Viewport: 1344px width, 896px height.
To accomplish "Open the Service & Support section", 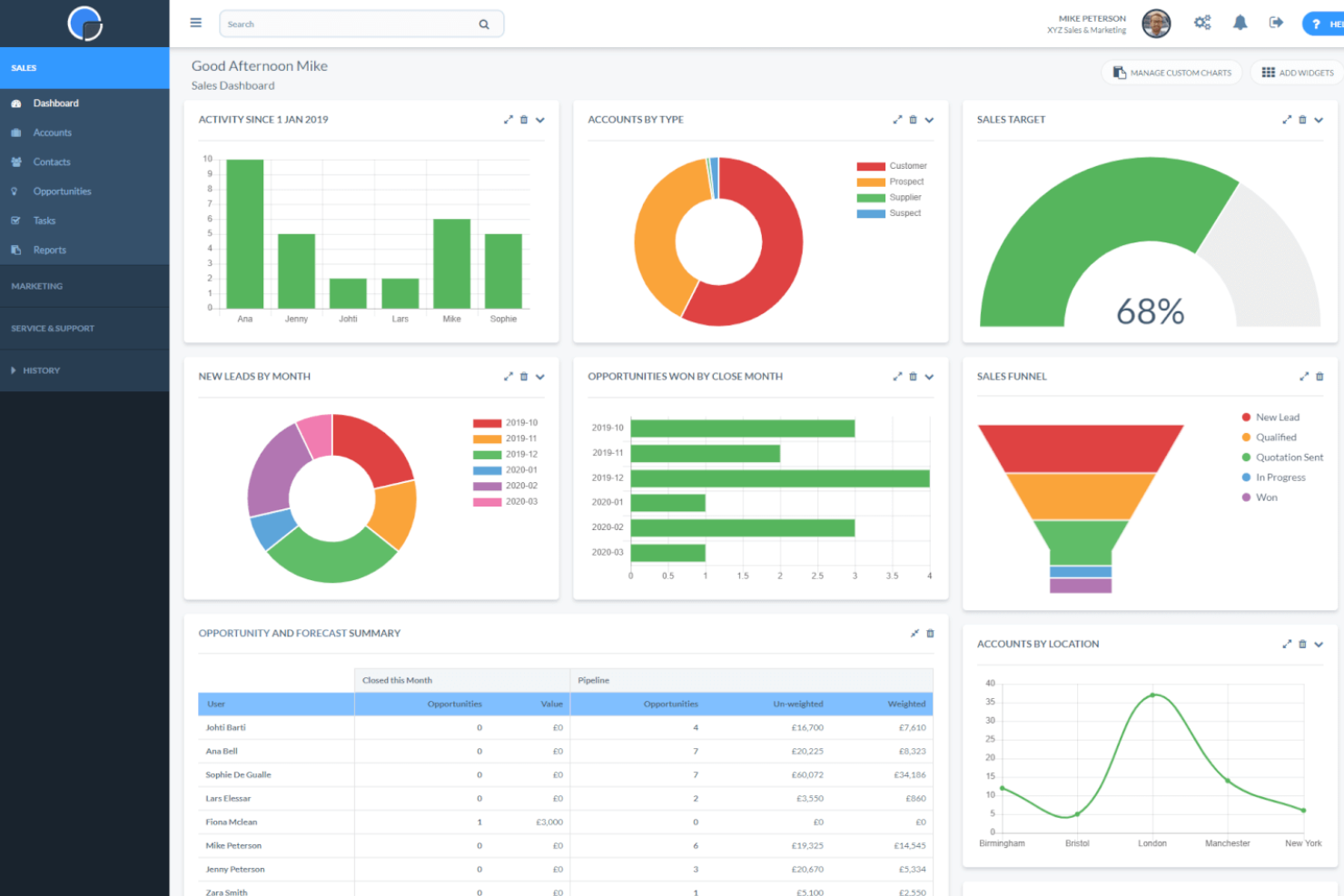I will pos(52,328).
